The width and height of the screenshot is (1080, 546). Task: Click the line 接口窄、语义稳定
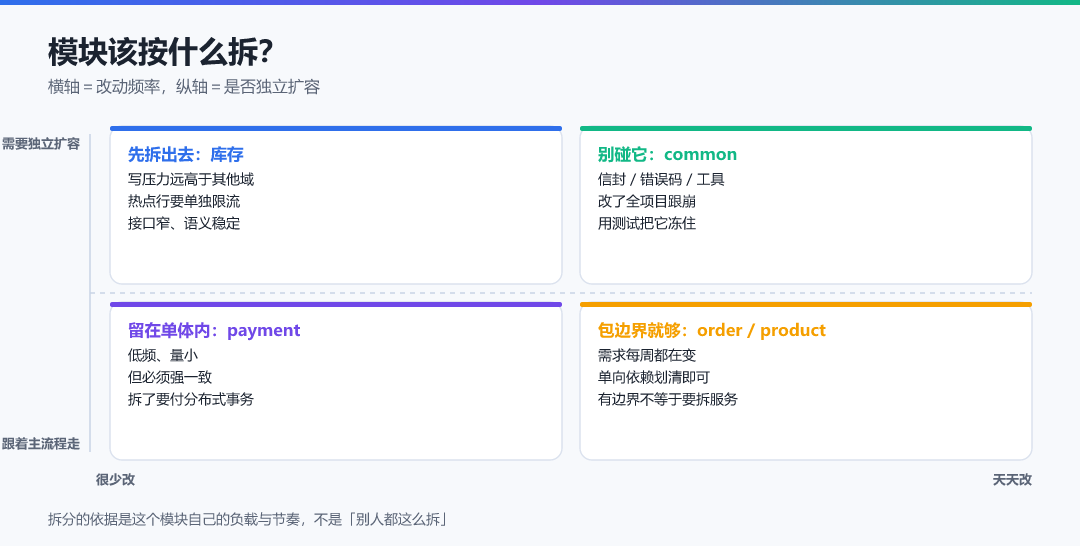(184, 223)
